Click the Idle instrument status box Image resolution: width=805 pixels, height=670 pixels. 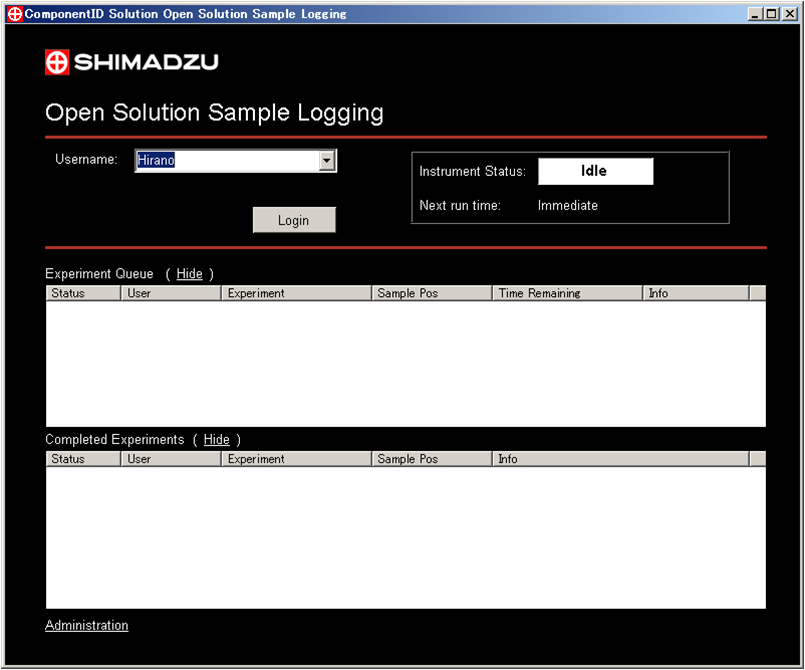(596, 171)
